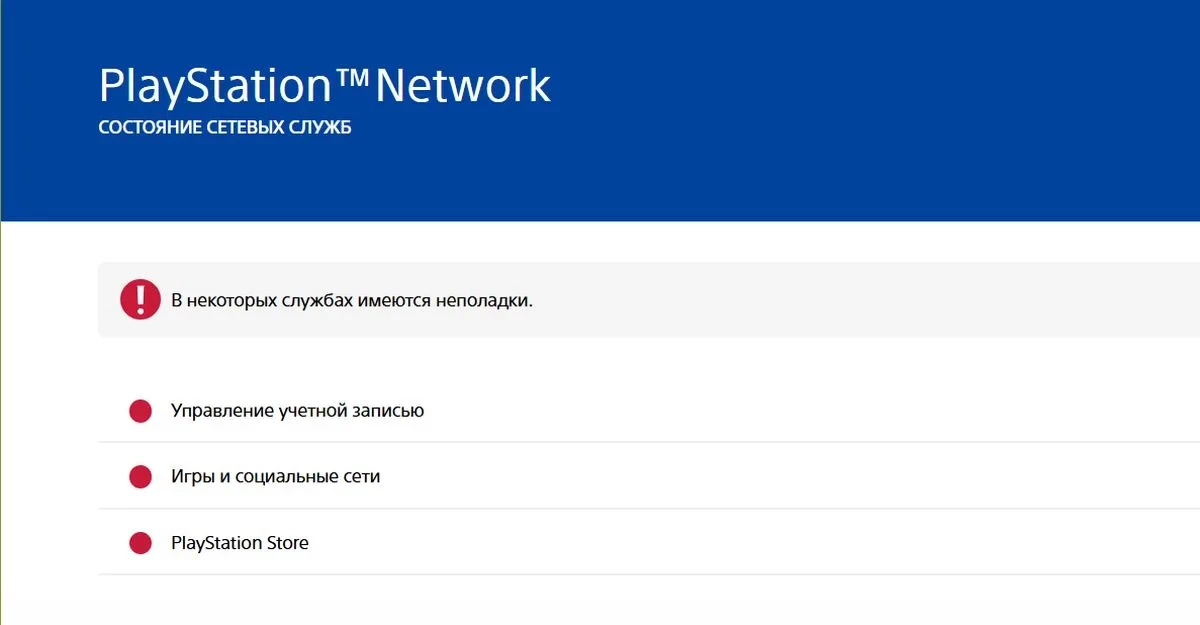Screen dimensions: 1200x625
Task: Click the message В некоторых службах имеются неполадки
Action: coord(352,300)
